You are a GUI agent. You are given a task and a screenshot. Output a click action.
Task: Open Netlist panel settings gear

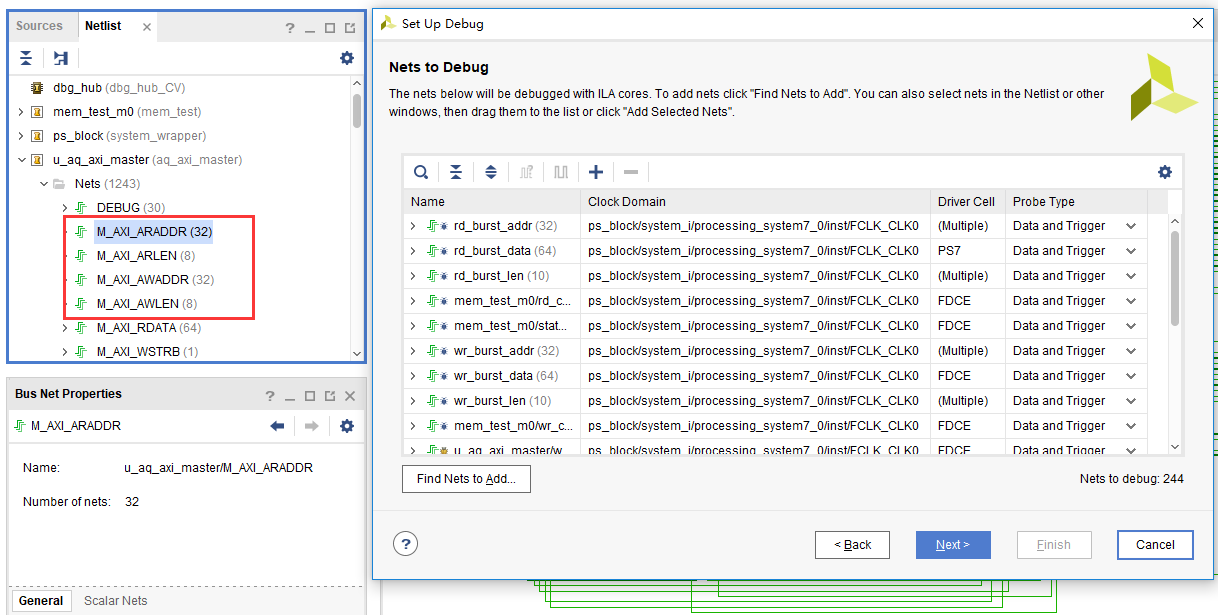coord(347,58)
